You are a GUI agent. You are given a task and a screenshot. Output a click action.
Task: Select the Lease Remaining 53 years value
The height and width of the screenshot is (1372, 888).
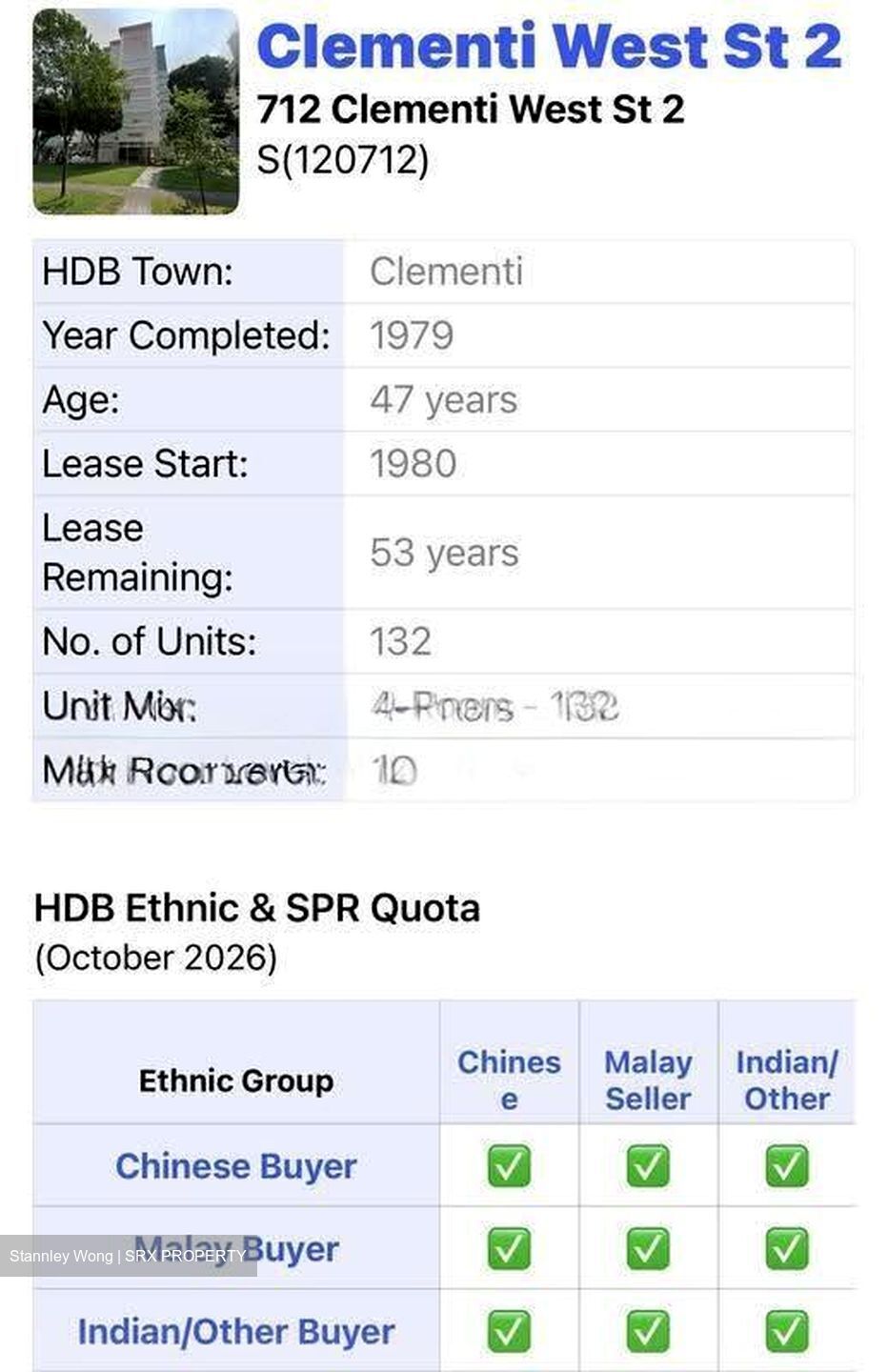[444, 553]
